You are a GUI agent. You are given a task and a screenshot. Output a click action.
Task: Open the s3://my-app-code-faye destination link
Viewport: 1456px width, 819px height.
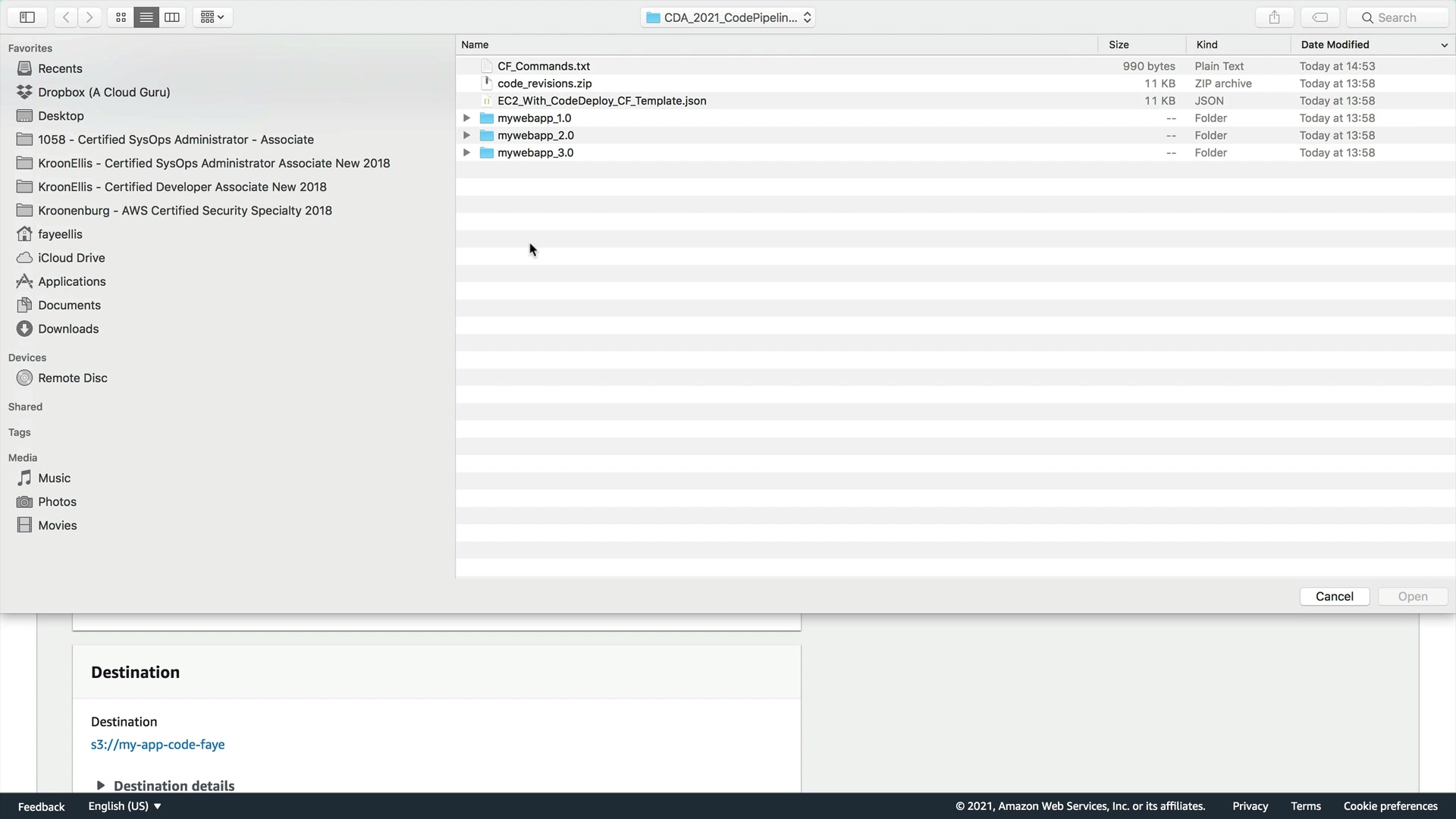(158, 745)
